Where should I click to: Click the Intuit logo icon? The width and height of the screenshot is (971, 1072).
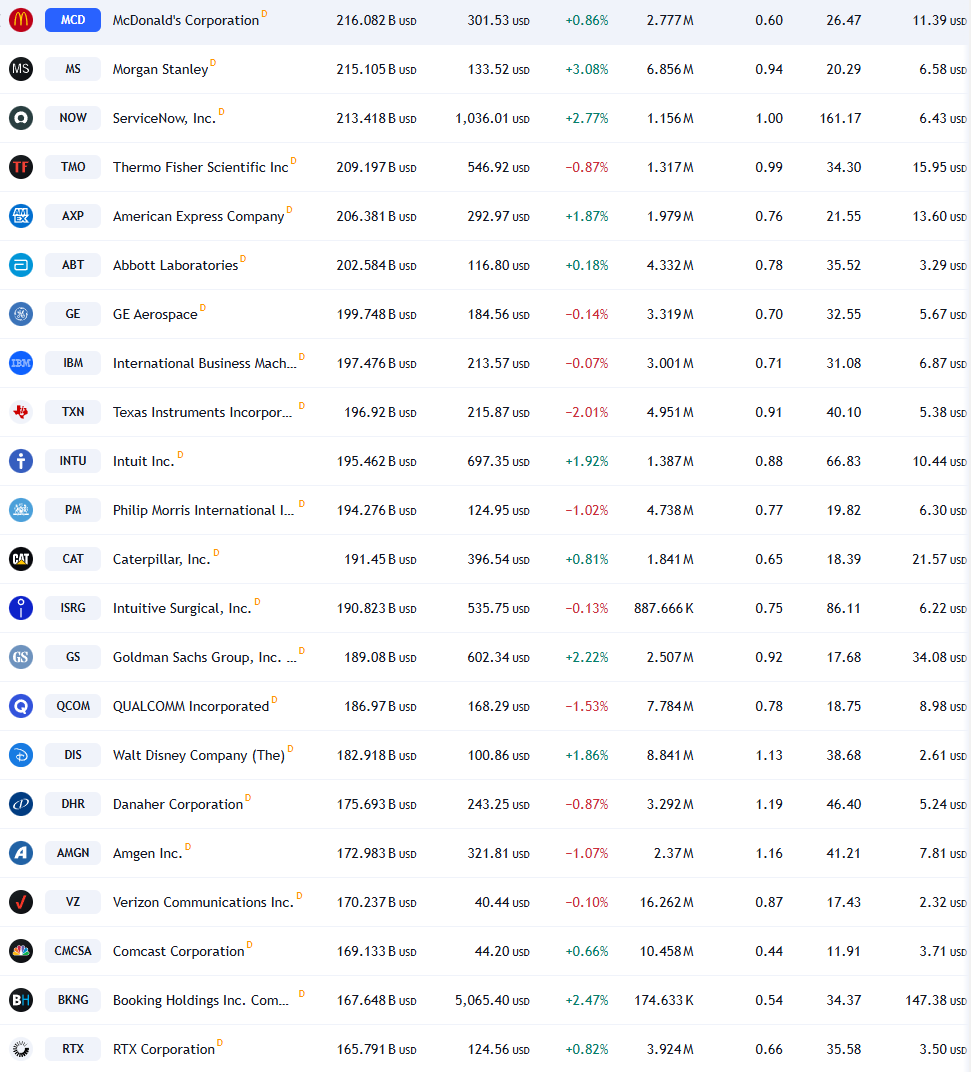[x=21, y=461]
